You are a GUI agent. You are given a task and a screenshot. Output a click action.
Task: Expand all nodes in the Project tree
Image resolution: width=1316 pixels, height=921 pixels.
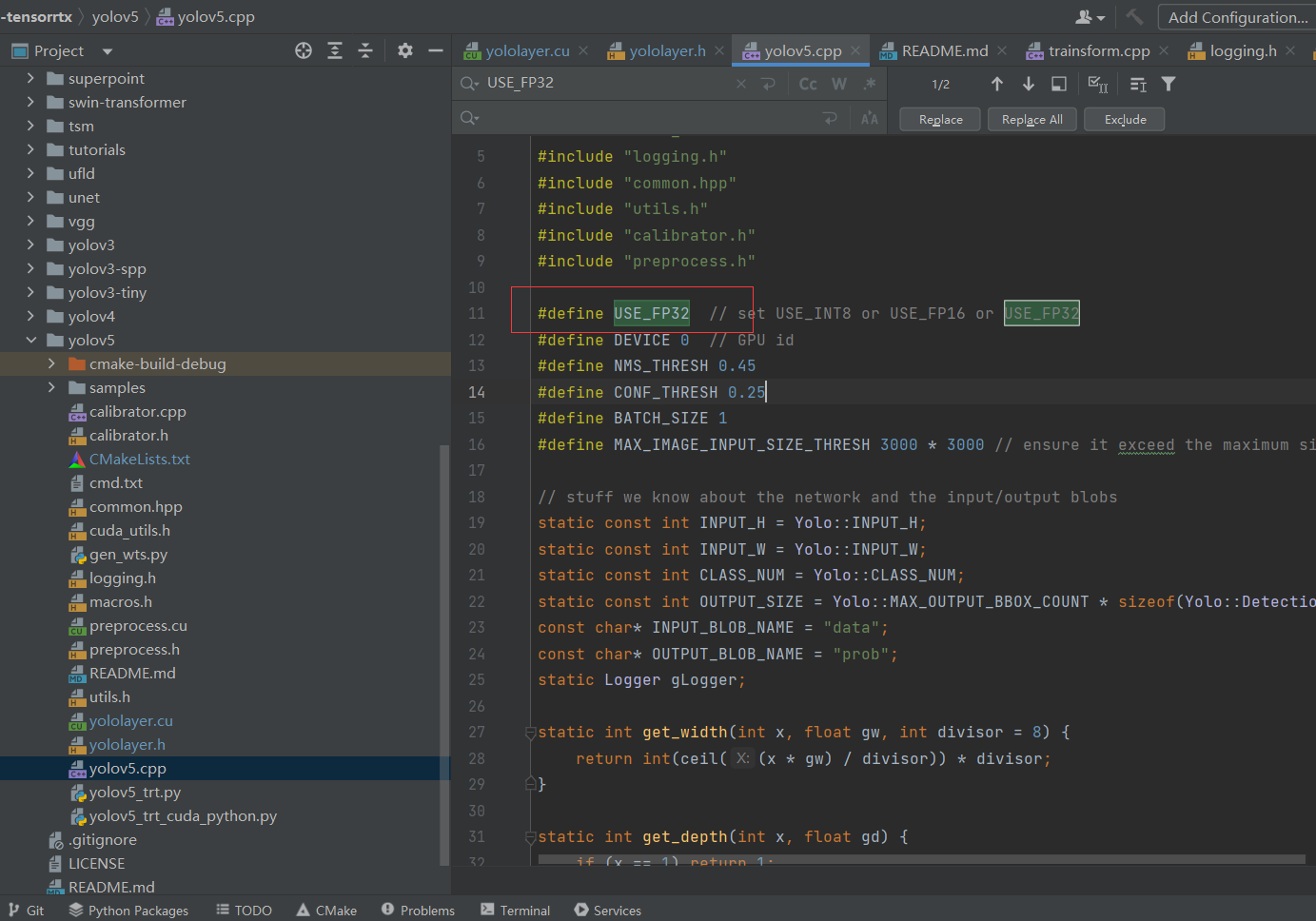pos(334,50)
